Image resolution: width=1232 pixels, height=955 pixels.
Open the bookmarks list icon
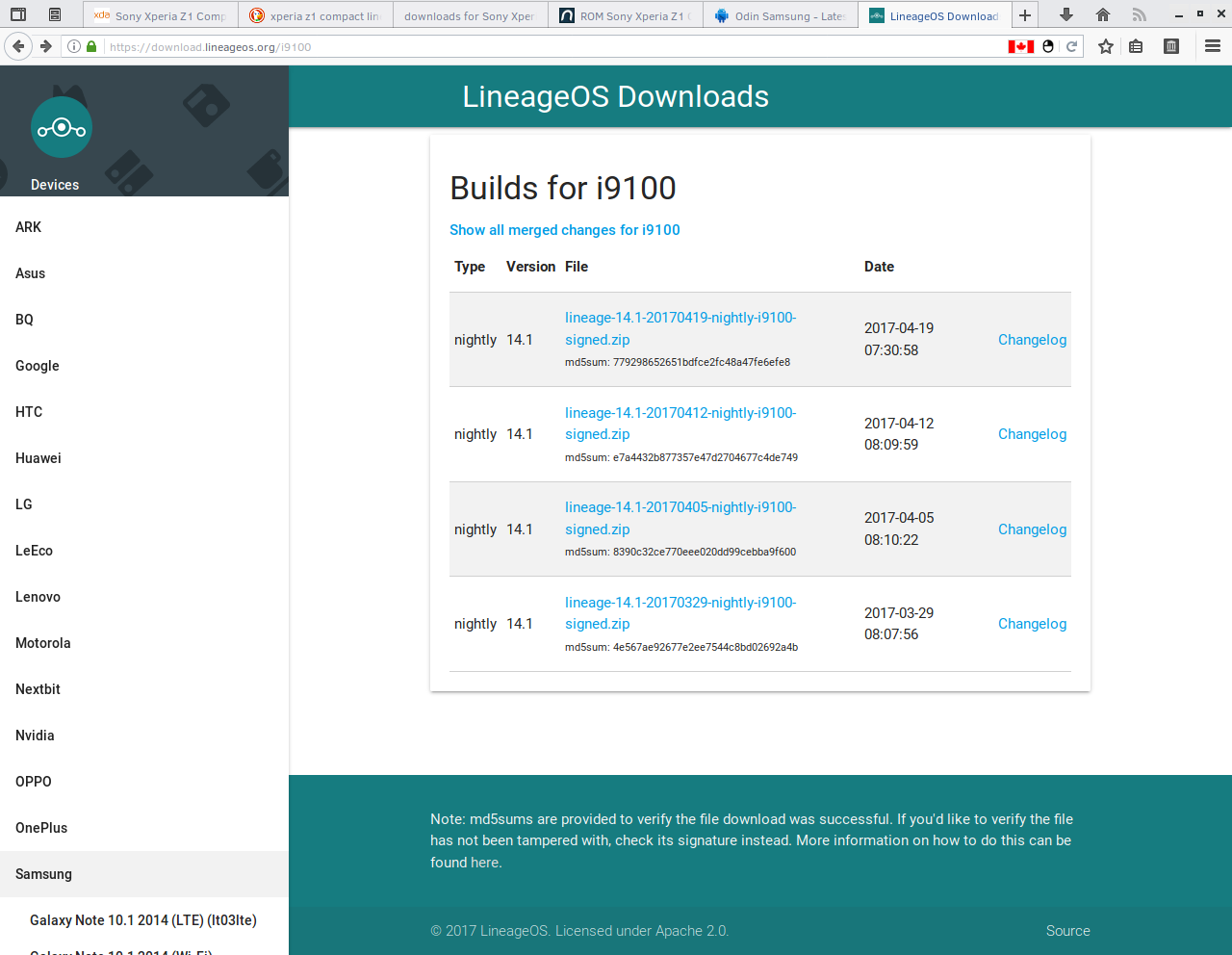click(x=1136, y=46)
